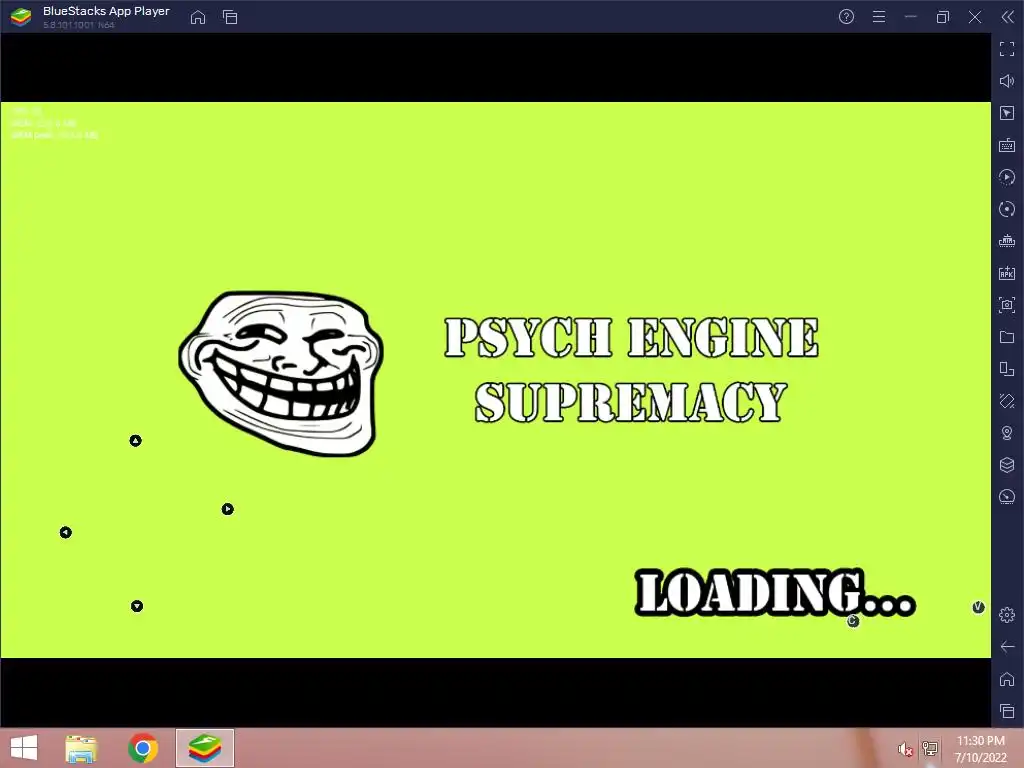The width and height of the screenshot is (1024, 768).
Task: Click the Android home icon at sidebar bottom
Action: pos(1006,679)
